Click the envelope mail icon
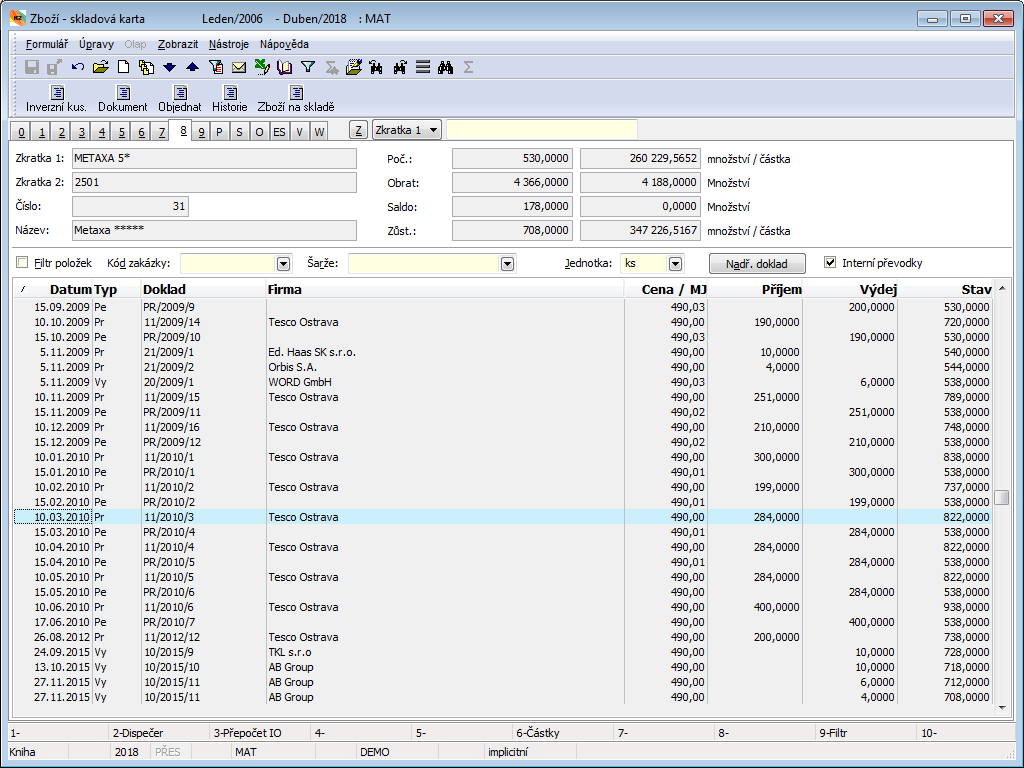The image size is (1024, 768). coord(239,68)
